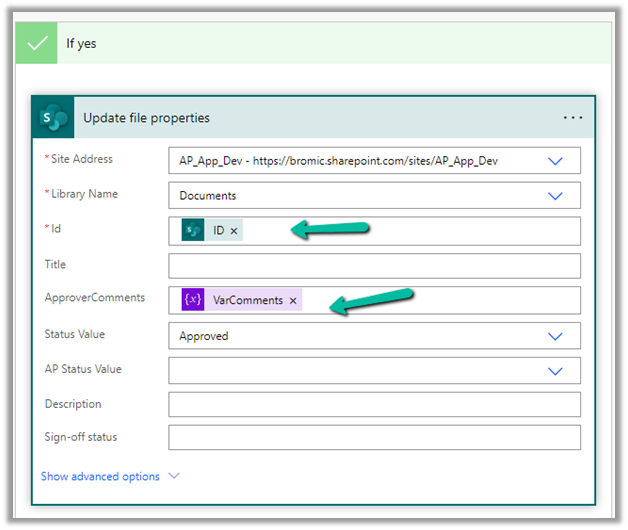This screenshot has width=628, height=530.
Task: Click the green checkmark icon beside If yes
Action: point(38,45)
